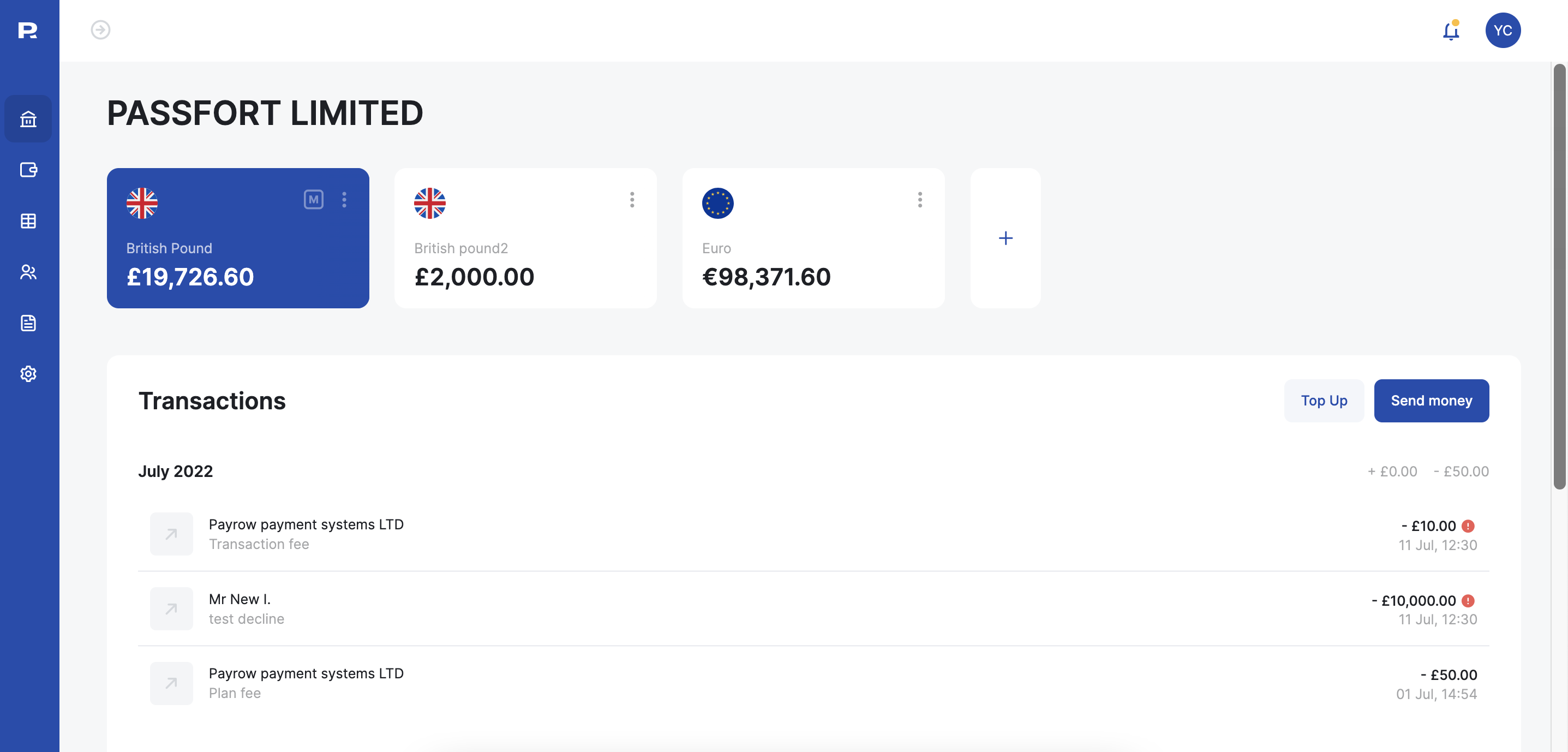
Task: Click the Top Up button
Action: click(1324, 401)
